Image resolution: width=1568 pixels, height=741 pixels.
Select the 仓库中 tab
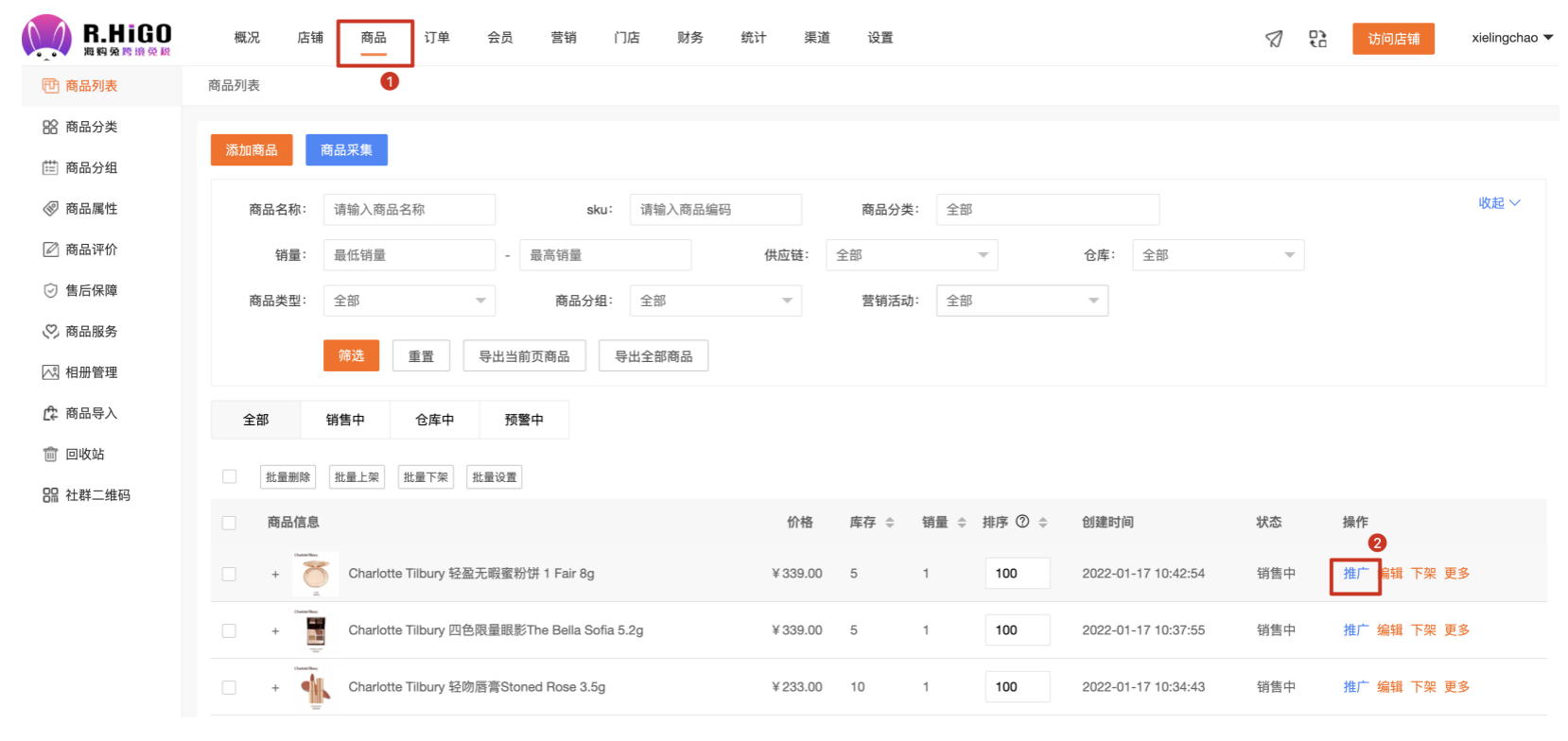(x=434, y=420)
